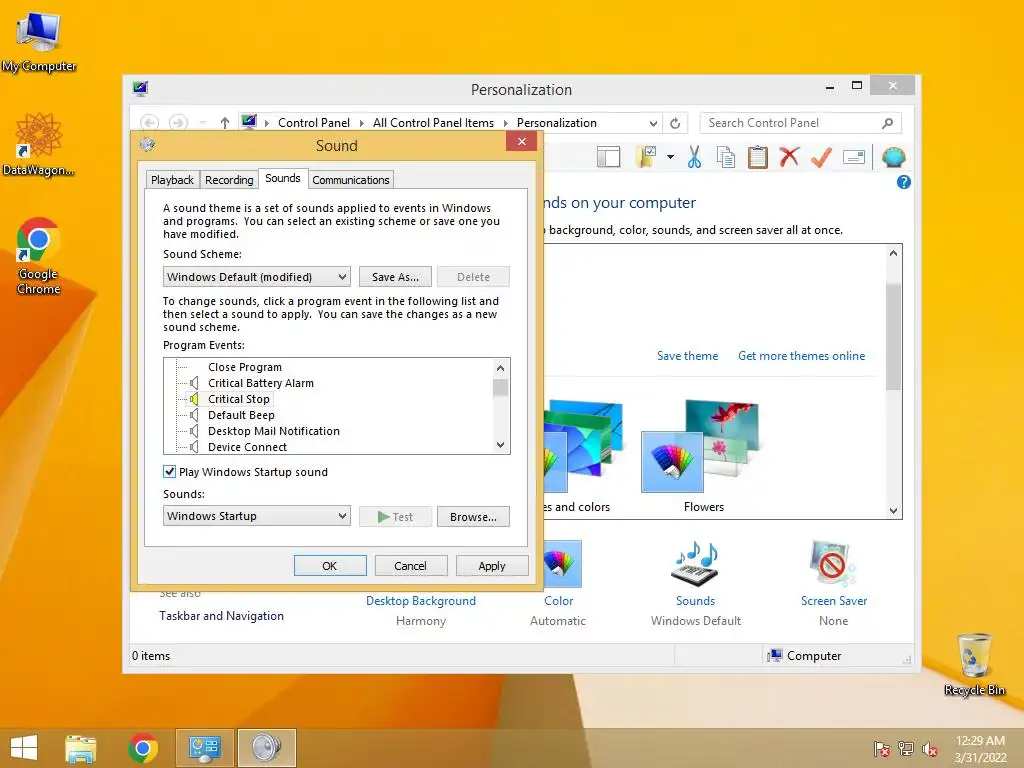Open the Screen Saver icon
This screenshot has width=1024, height=768.
tap(833, 564)
